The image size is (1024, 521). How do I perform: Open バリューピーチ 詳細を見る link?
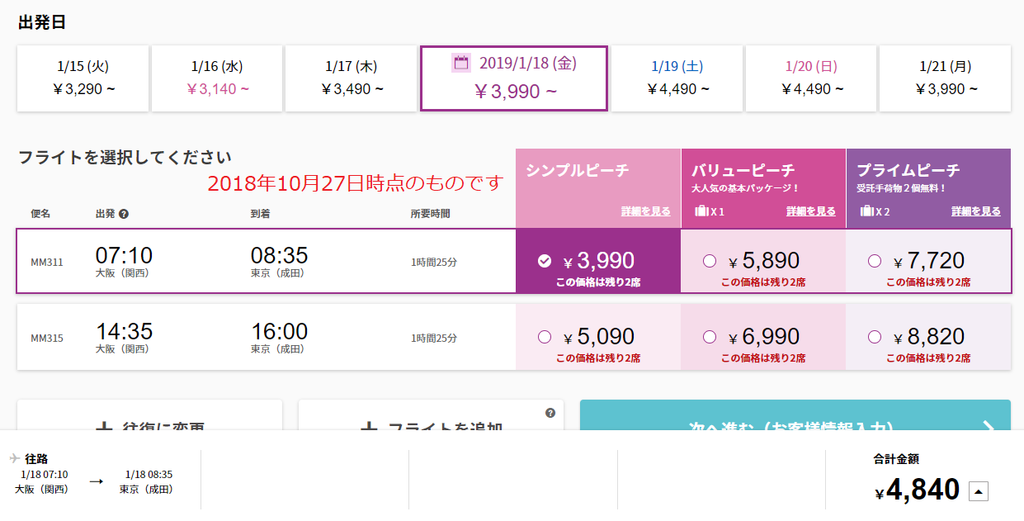pyautogui.click(x=810, y=211)
